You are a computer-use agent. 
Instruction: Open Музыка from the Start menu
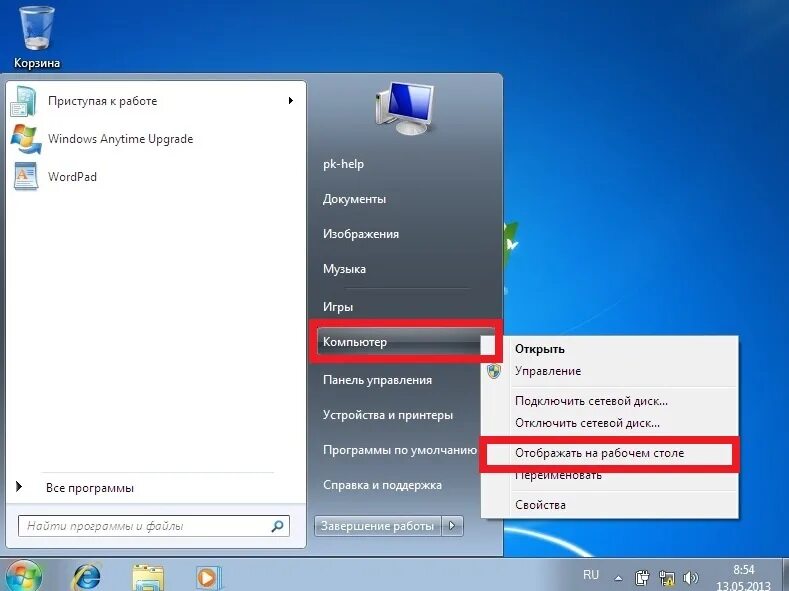(344, 269)
